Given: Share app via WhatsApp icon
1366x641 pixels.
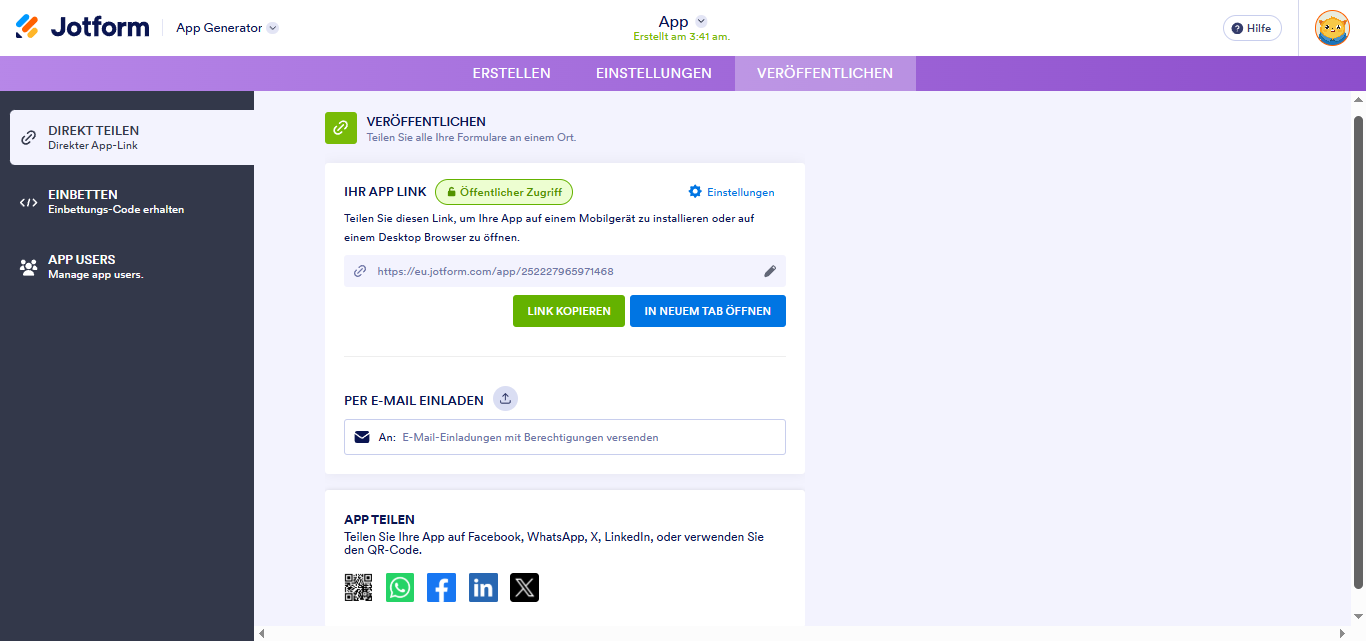Looking at the screenshot, I should pos(400,587).
